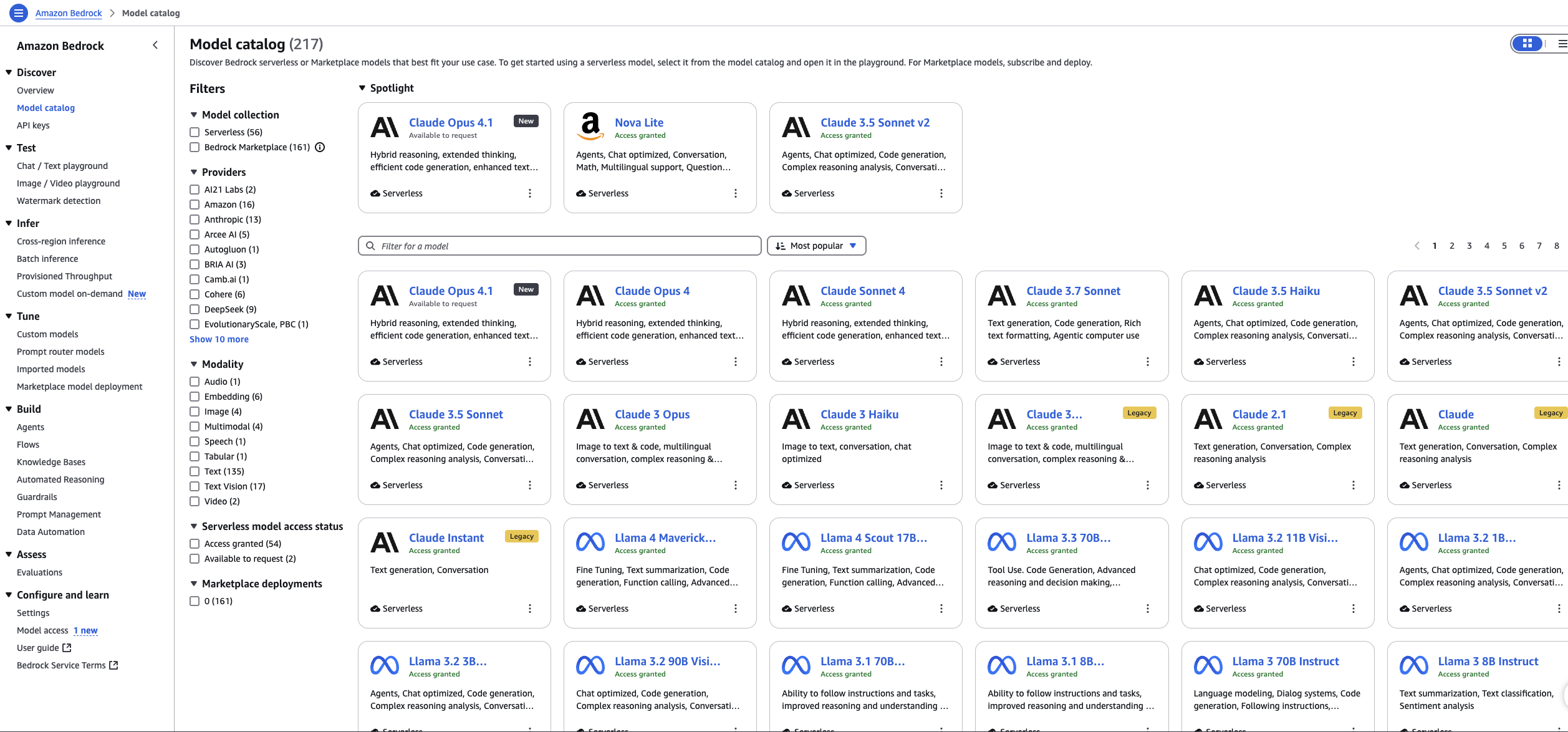The height and width of the screenshot is (732, 1568).
Task: Open the hamburger navigation menu icon
Action: pyautogui.click(x=18, y=12)
